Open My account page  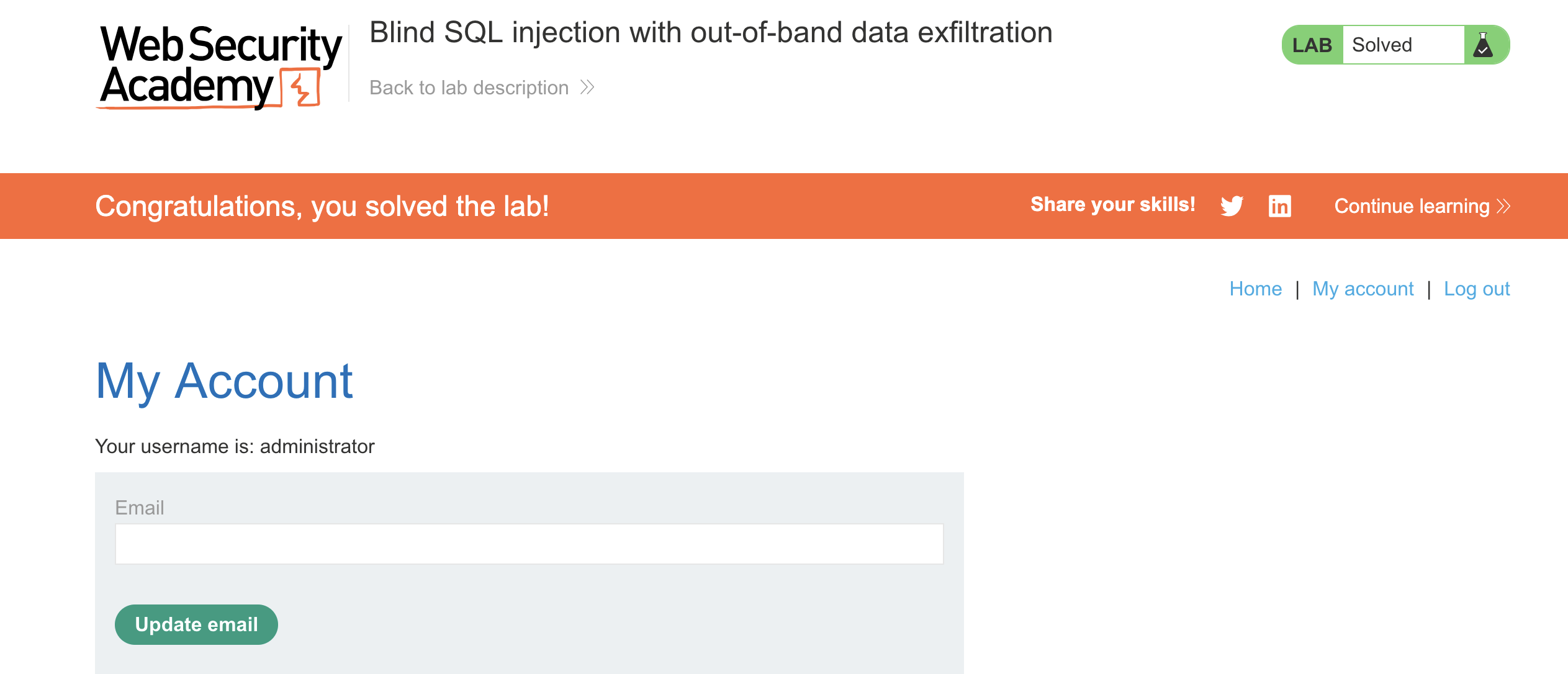[x=1363, y=289]
